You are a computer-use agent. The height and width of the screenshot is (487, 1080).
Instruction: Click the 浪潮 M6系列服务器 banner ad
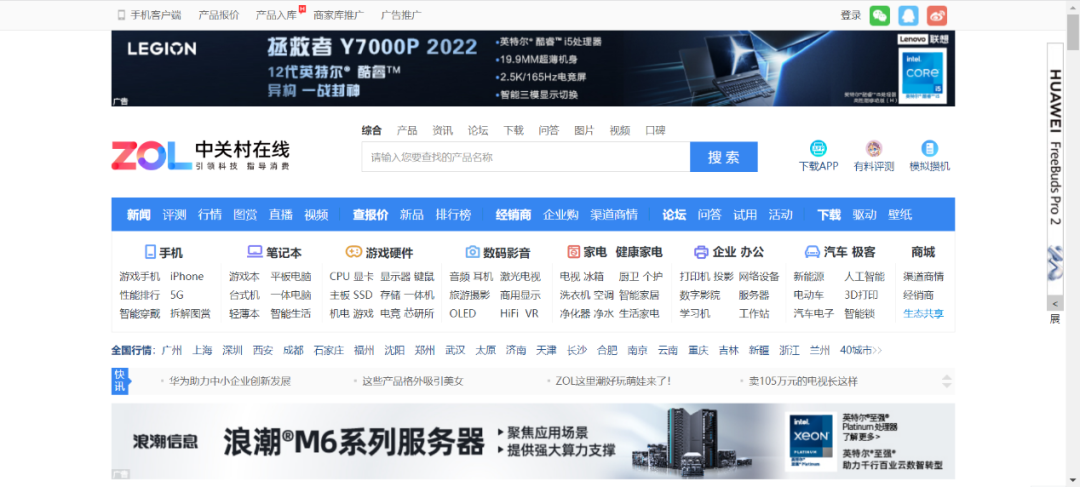pyautogui.click(x=533, y=441)
